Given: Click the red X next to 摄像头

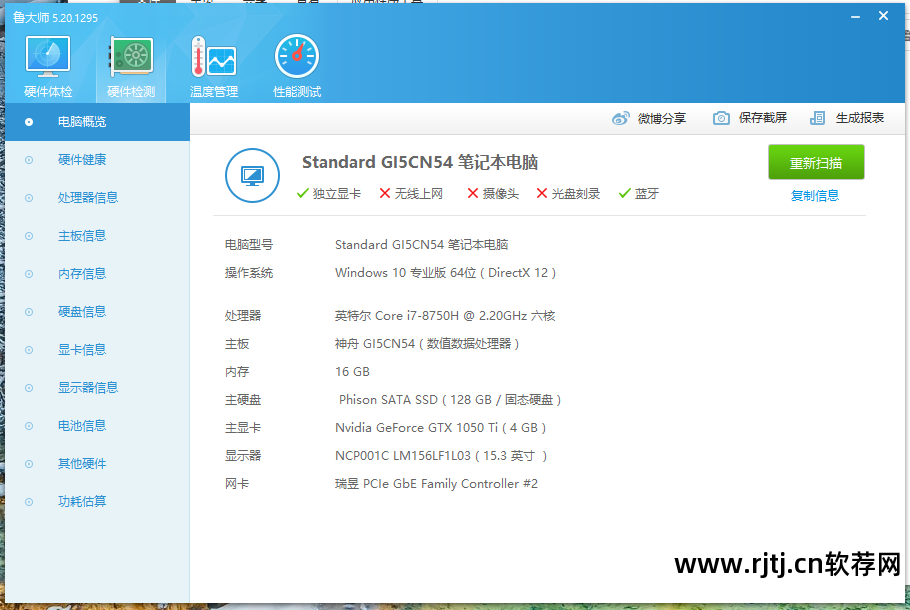Looking at the screenshot, I should (472, 193).
